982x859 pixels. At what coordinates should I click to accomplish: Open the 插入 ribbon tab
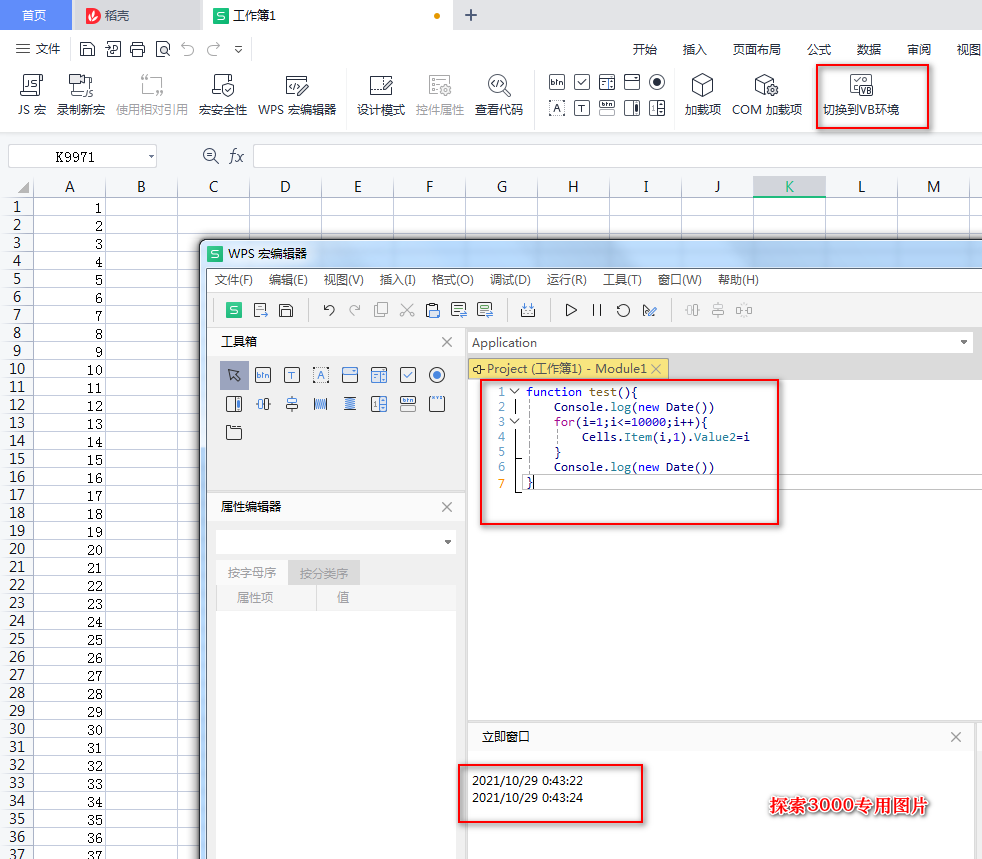pyautogui.click(x=695, y=49)
